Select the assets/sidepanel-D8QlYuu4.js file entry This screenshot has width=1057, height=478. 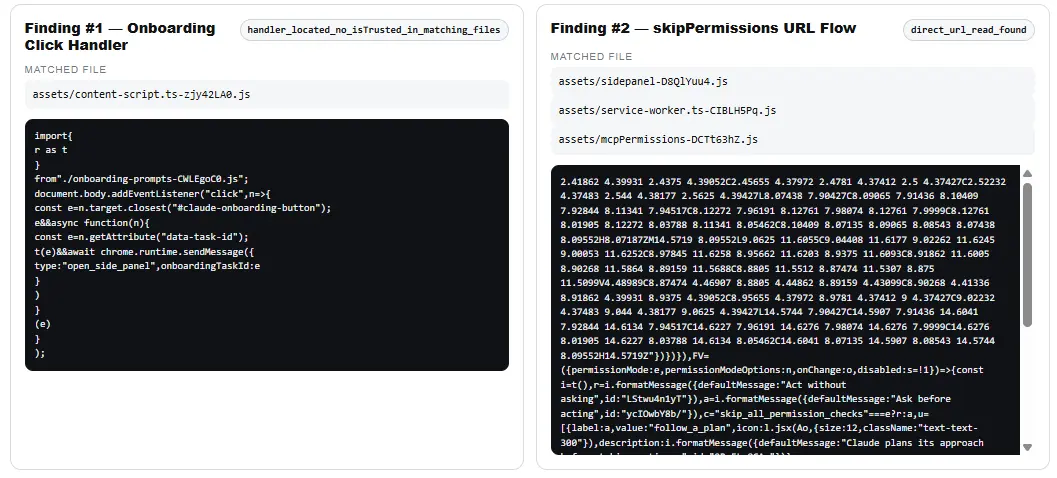(x=792, y=82)
